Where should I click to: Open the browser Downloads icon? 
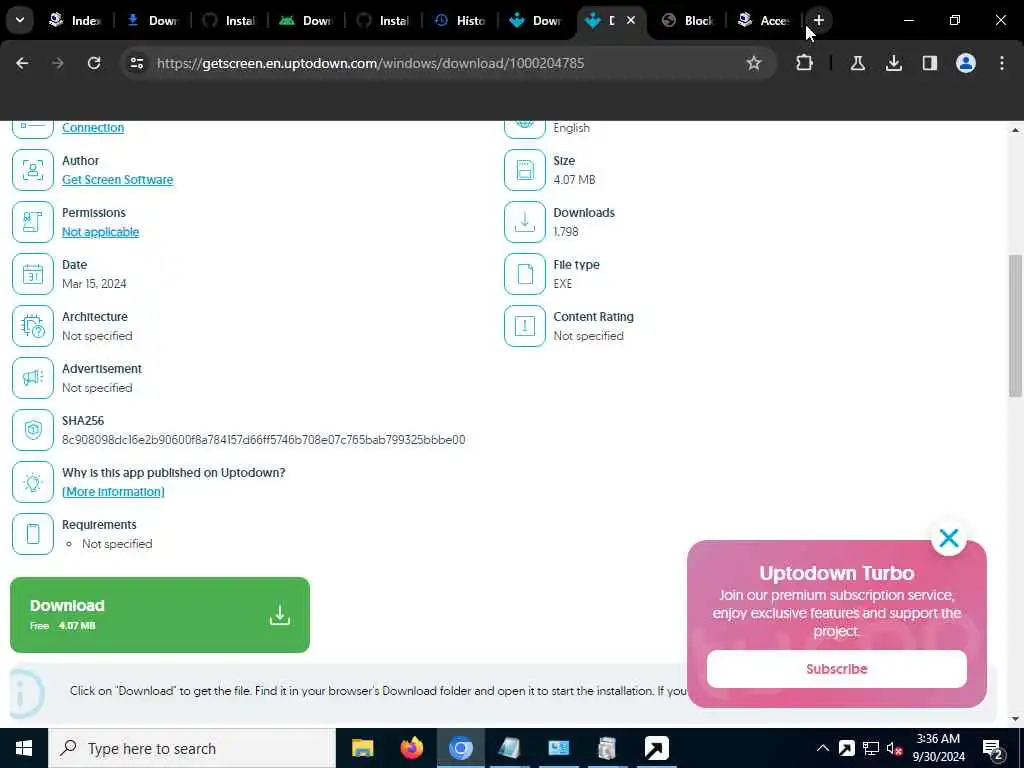[x=894, y=63]
